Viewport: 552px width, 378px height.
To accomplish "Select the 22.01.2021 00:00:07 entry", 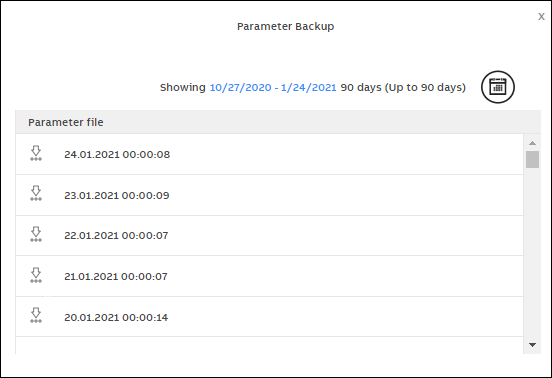I will point(116,235).
